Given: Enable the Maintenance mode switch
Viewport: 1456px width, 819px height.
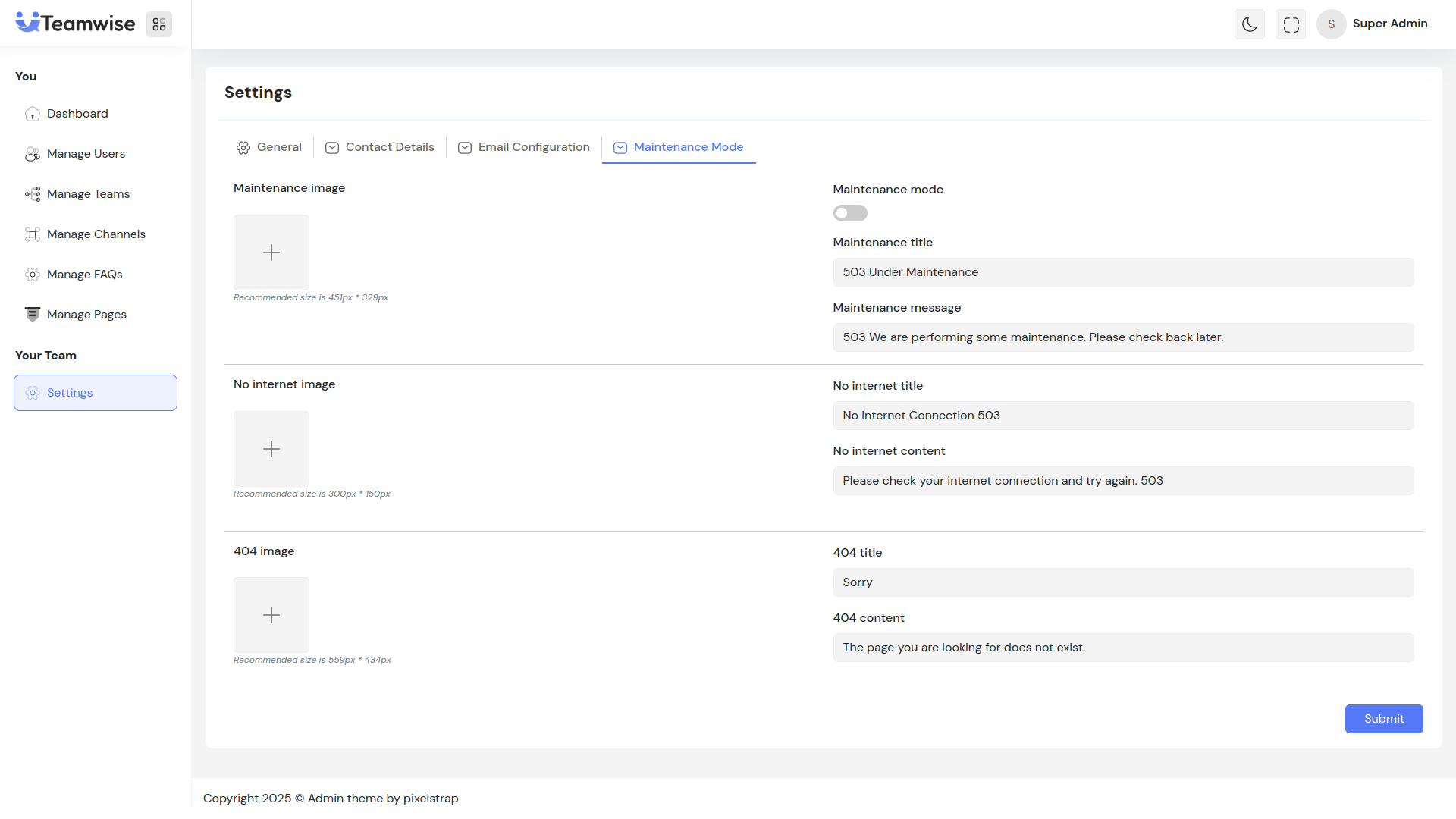Looking at the screenshot, I should [x=849, y=213].
